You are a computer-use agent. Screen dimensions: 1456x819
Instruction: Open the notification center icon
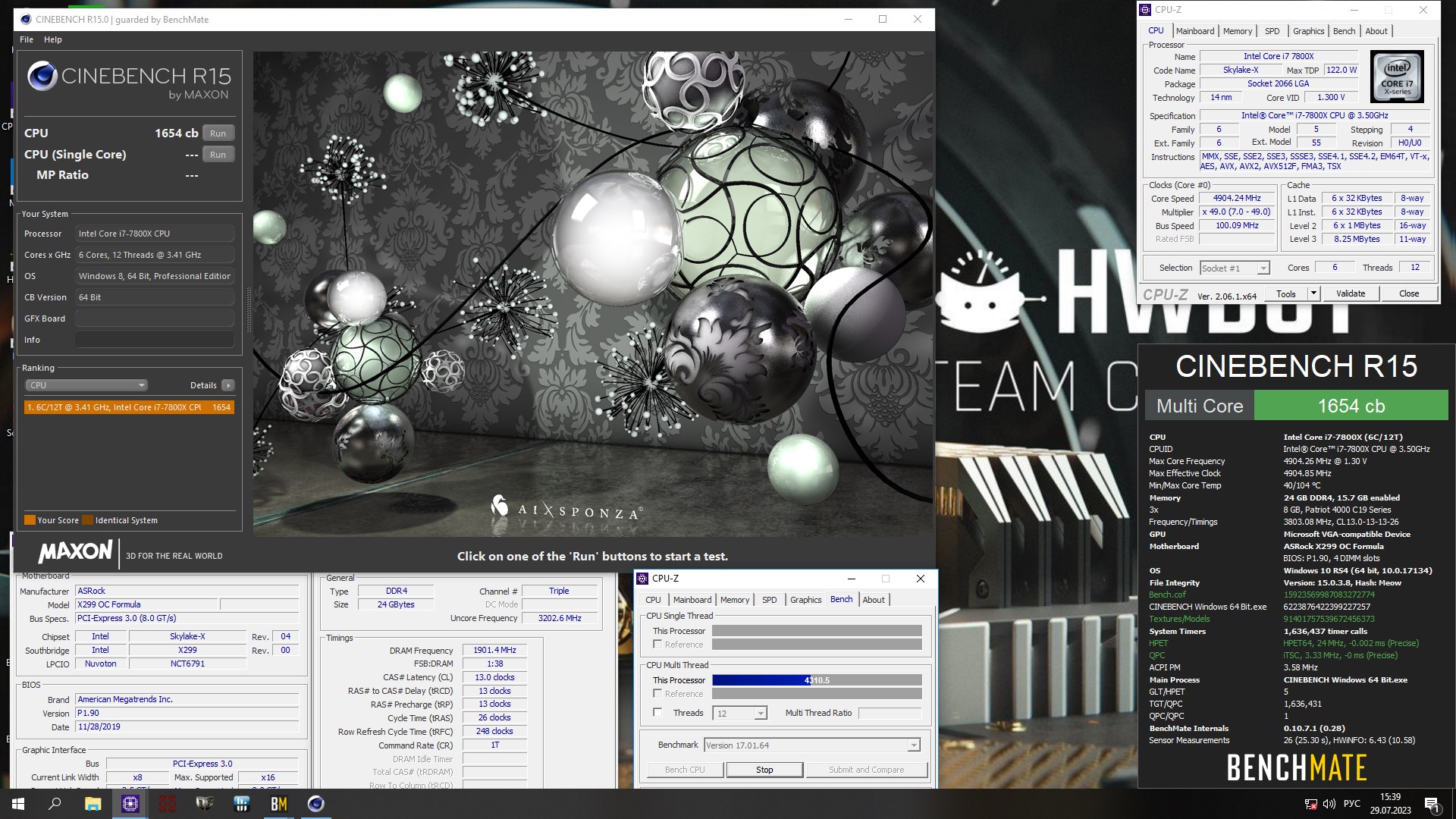click(x=1432, y=804)
